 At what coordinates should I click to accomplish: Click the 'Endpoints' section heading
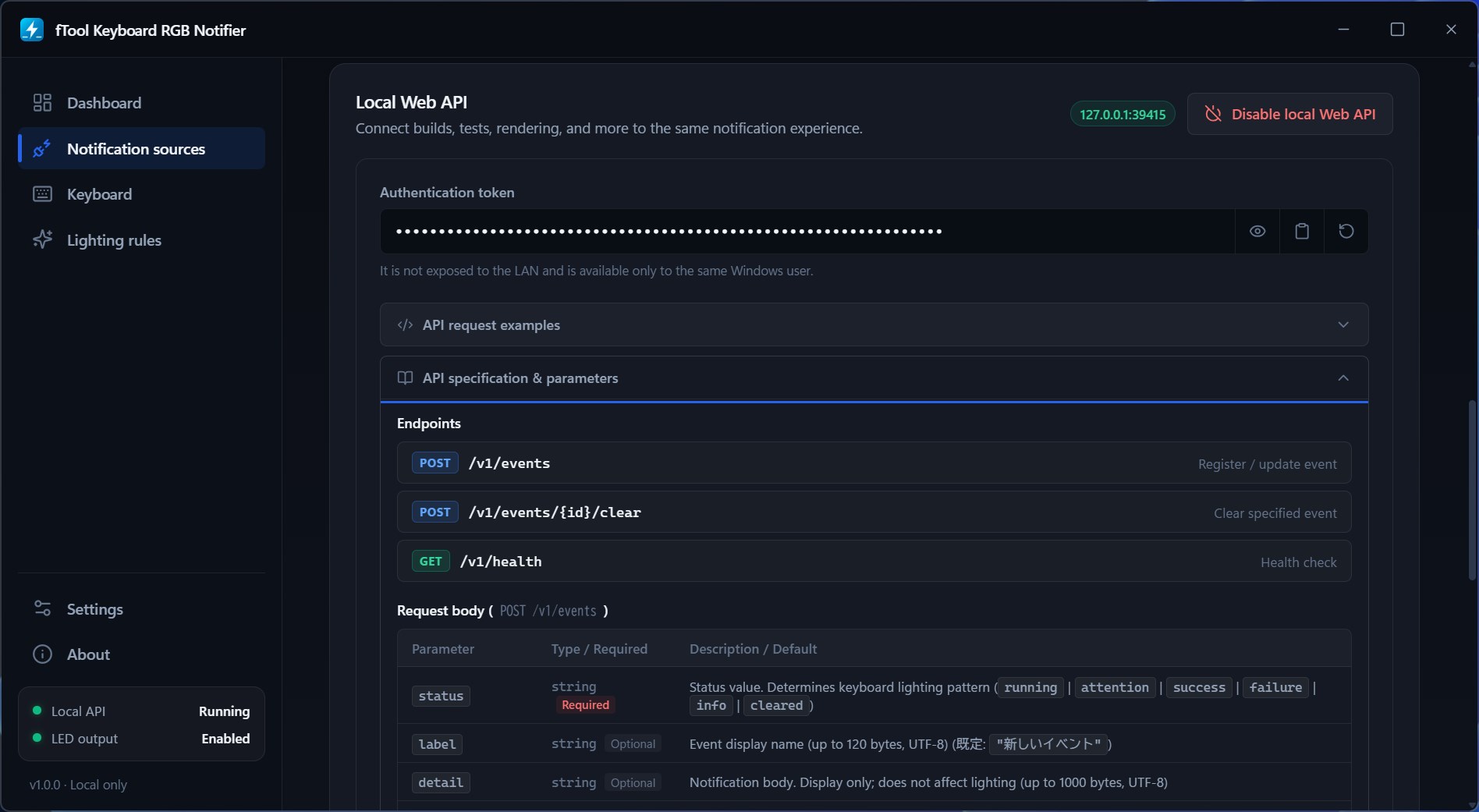(429, 424)
